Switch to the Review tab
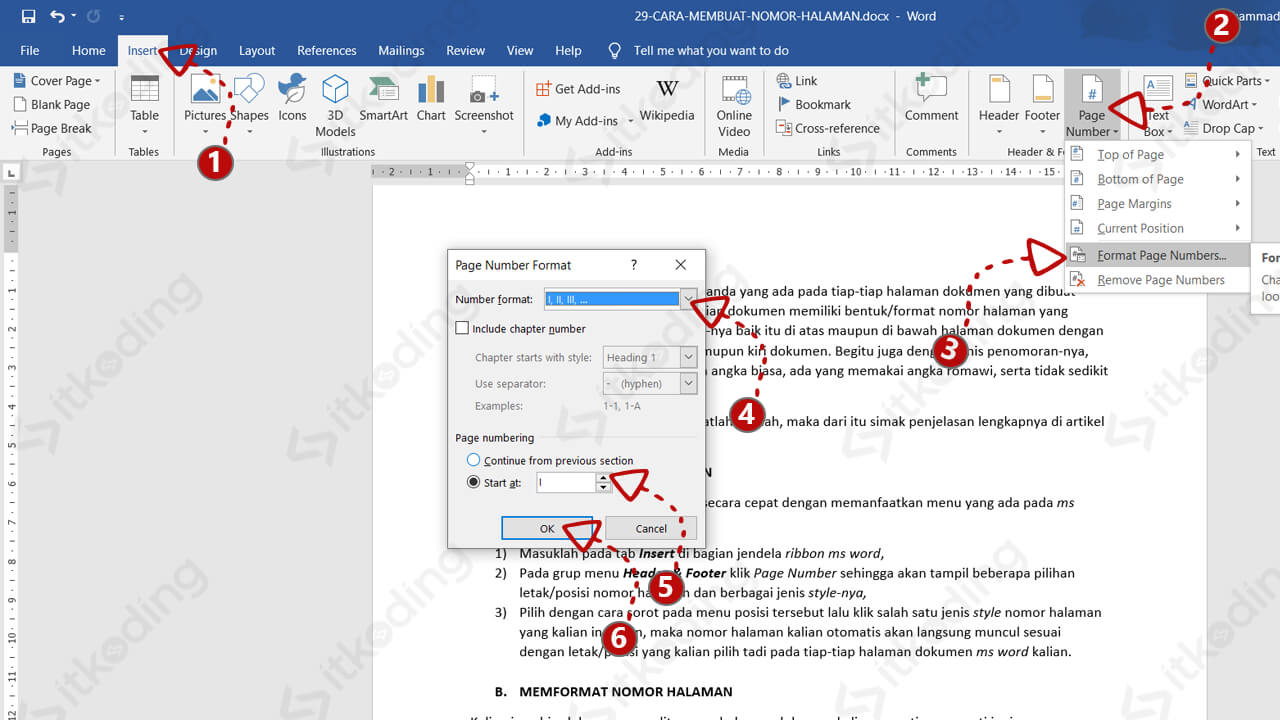Image resolution: width=1280 pixels, height=720 pixels. (x=466, y=50)
